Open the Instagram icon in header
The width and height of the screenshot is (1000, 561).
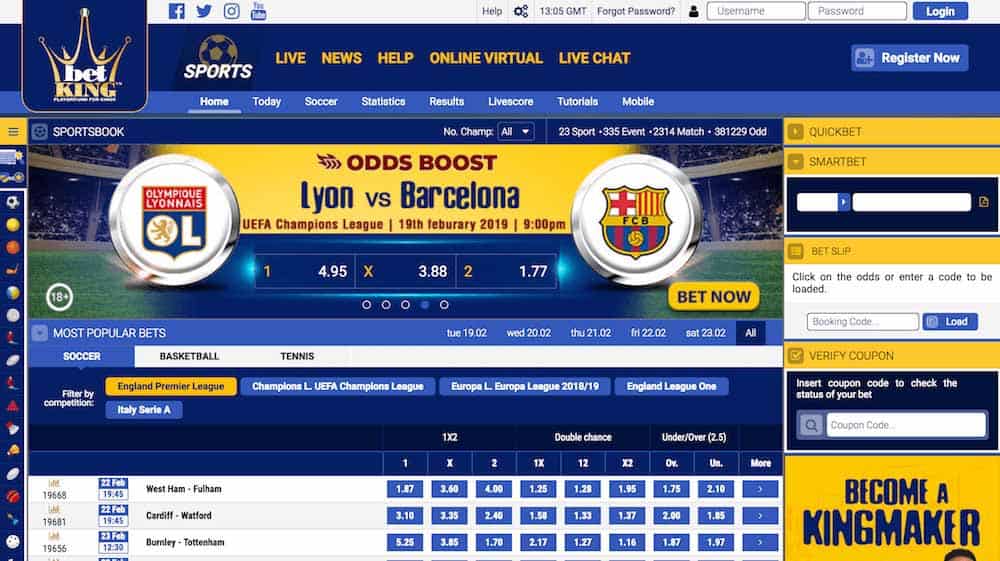(x=232, y=11)
